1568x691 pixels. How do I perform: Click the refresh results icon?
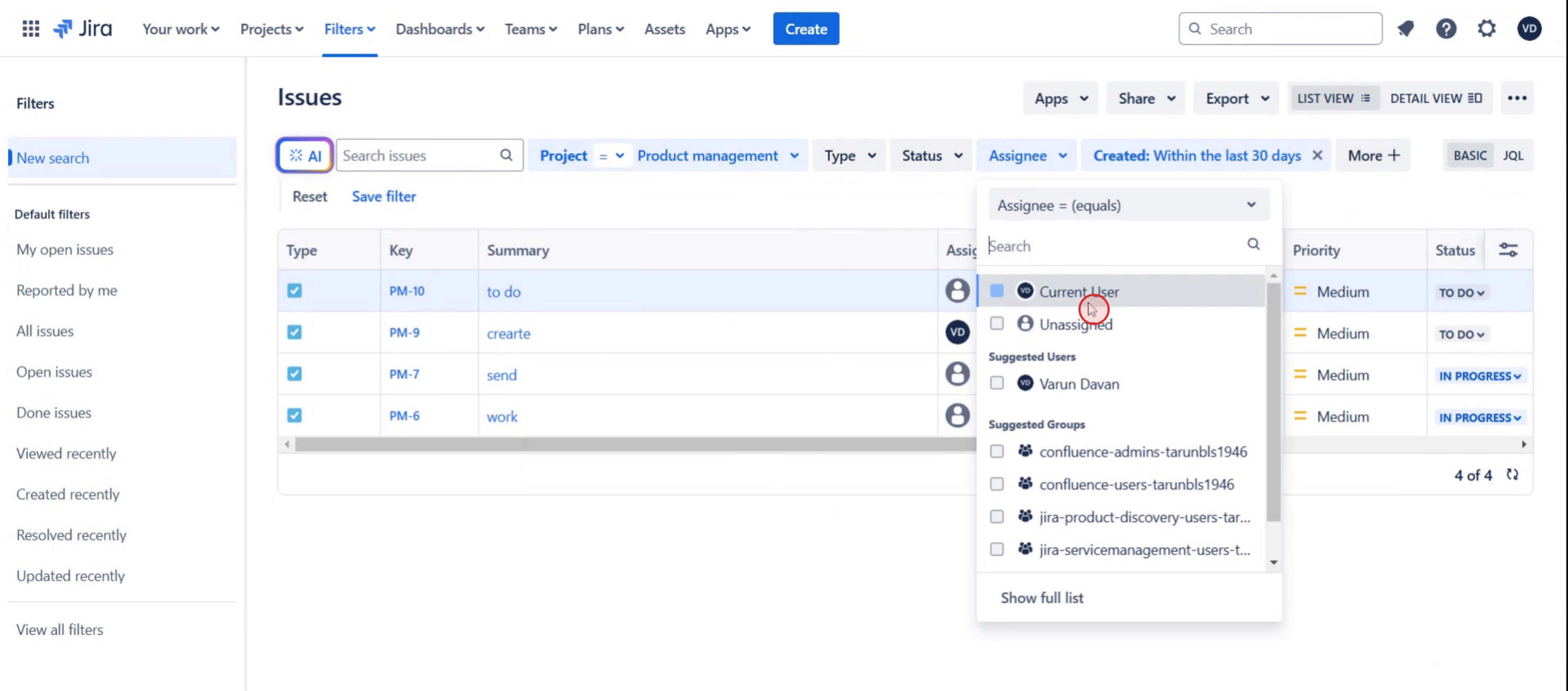click(1512, 474)
